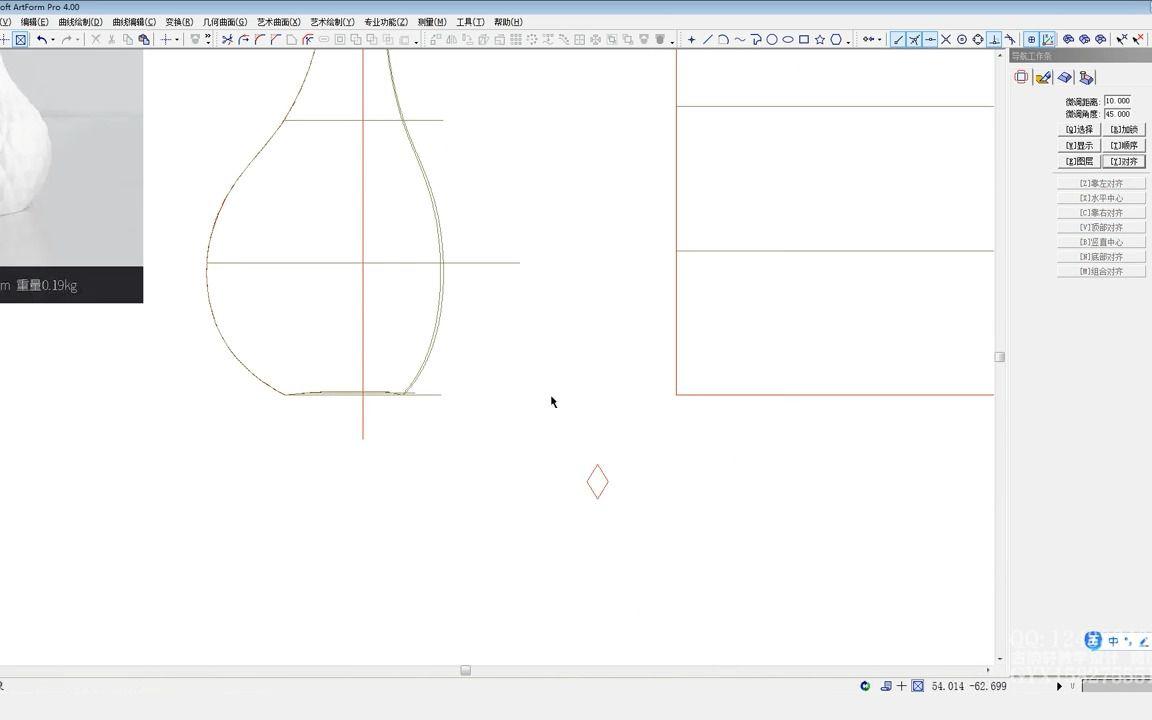Select the star shape tool
The height and width of the screenshot is (720, 1152).
click(819, 40)
